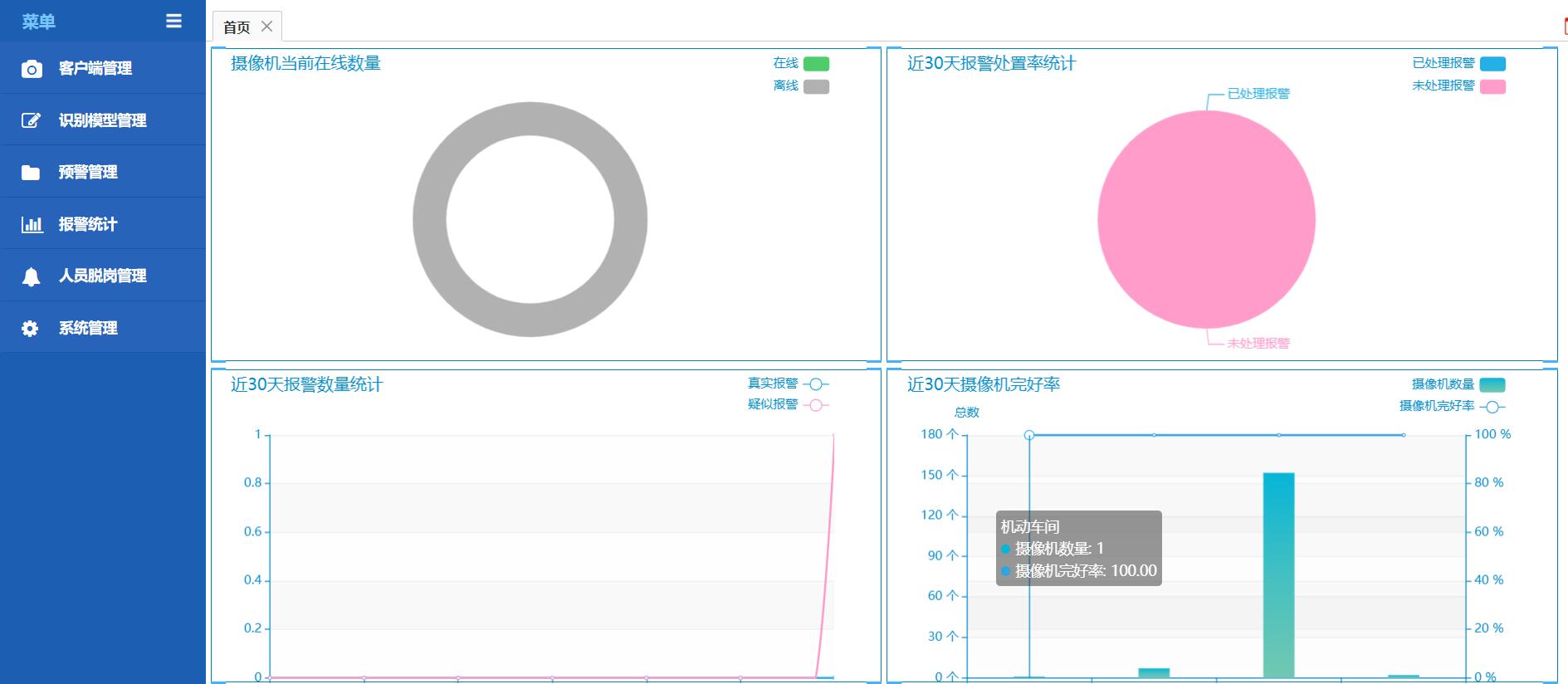Click the 总数 axis label
Viewport: 1568px width, 684px height.
tap(967, 412)
